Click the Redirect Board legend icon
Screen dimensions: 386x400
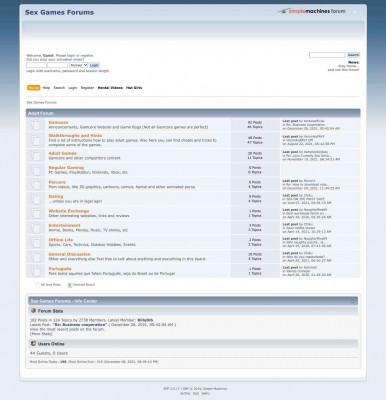tap(70, 285)
